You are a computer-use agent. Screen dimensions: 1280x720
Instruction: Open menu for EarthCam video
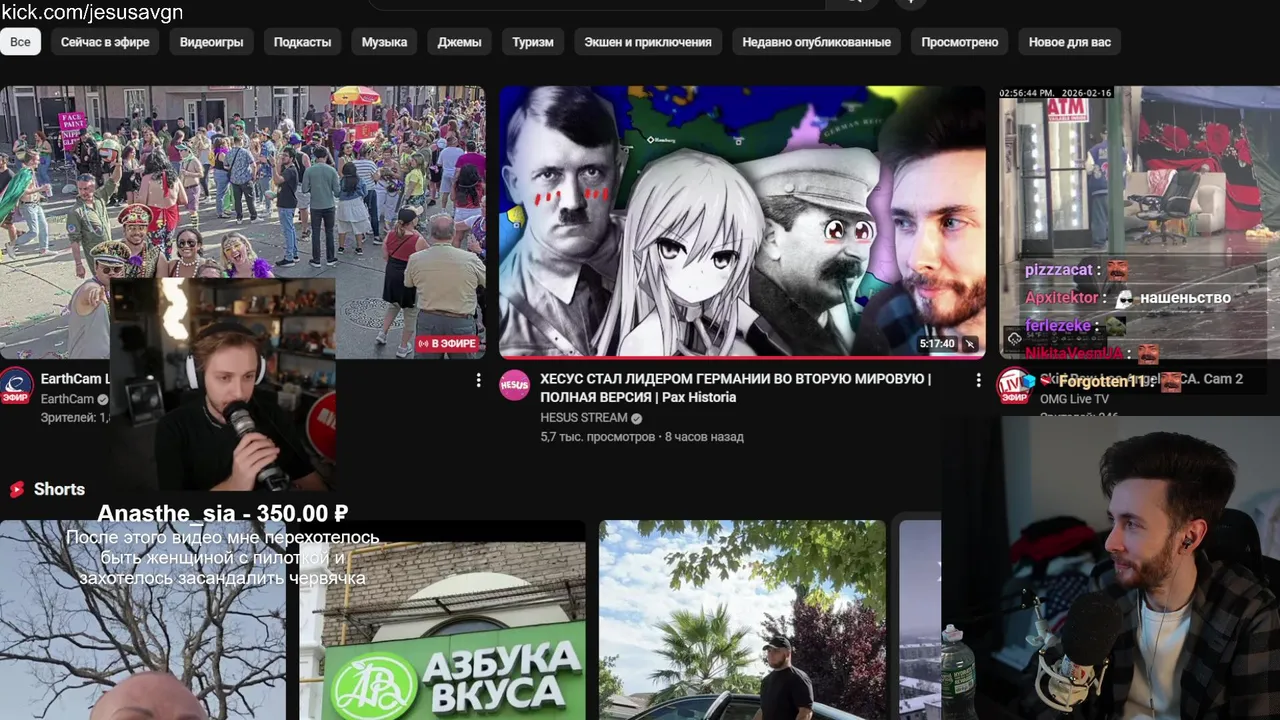(478, 380)
